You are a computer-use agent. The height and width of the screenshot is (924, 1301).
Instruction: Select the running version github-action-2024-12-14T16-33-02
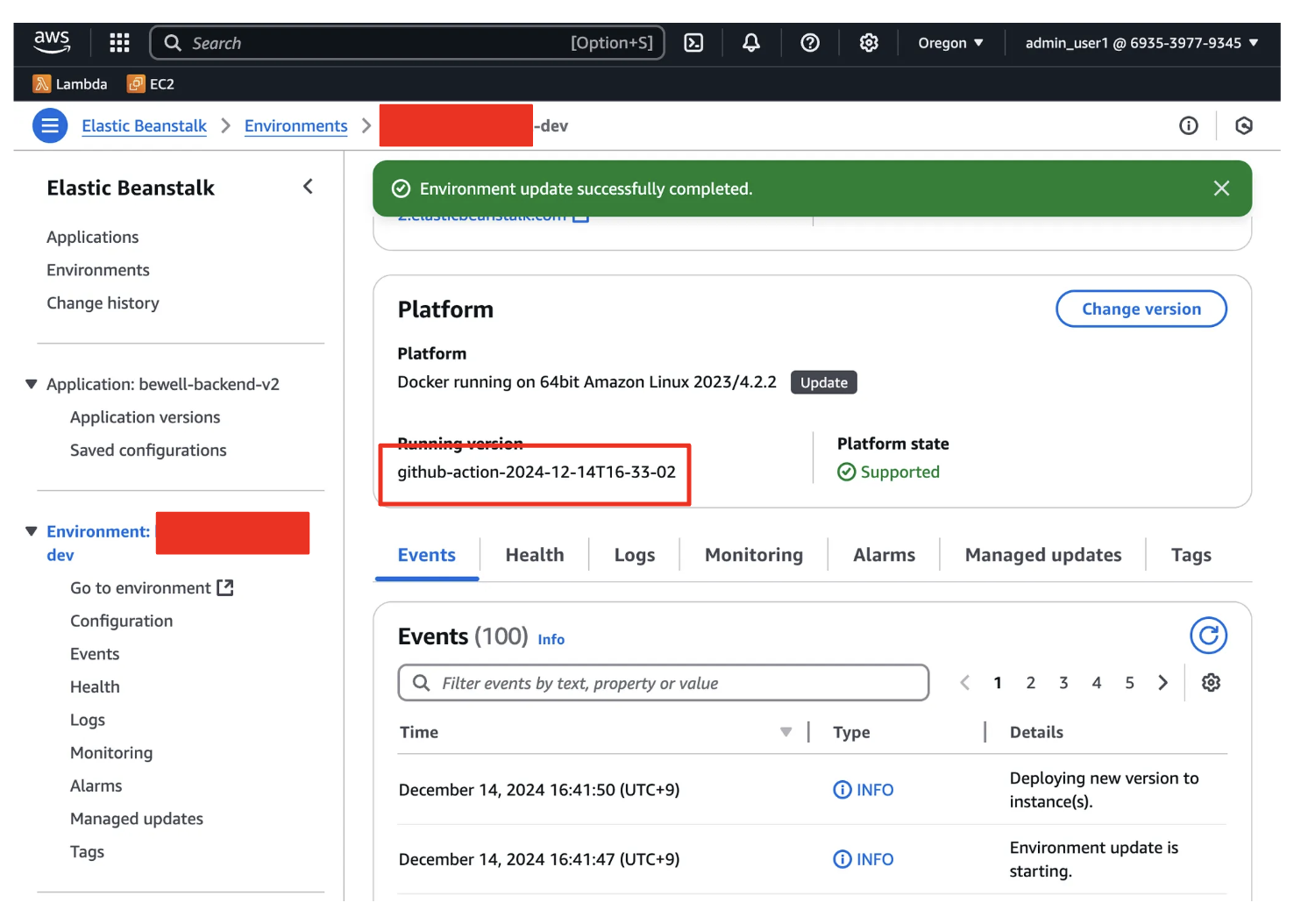(x=537, y=472)
